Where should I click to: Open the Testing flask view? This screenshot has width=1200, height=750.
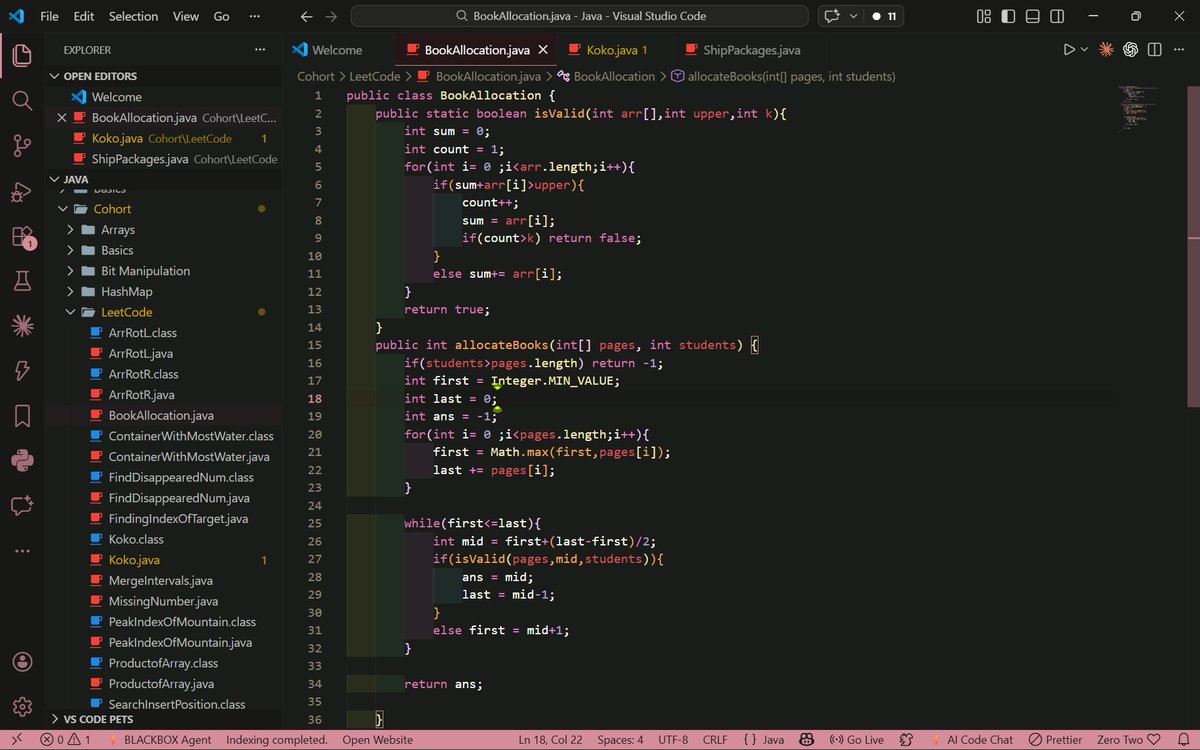[x=22, y=281]
